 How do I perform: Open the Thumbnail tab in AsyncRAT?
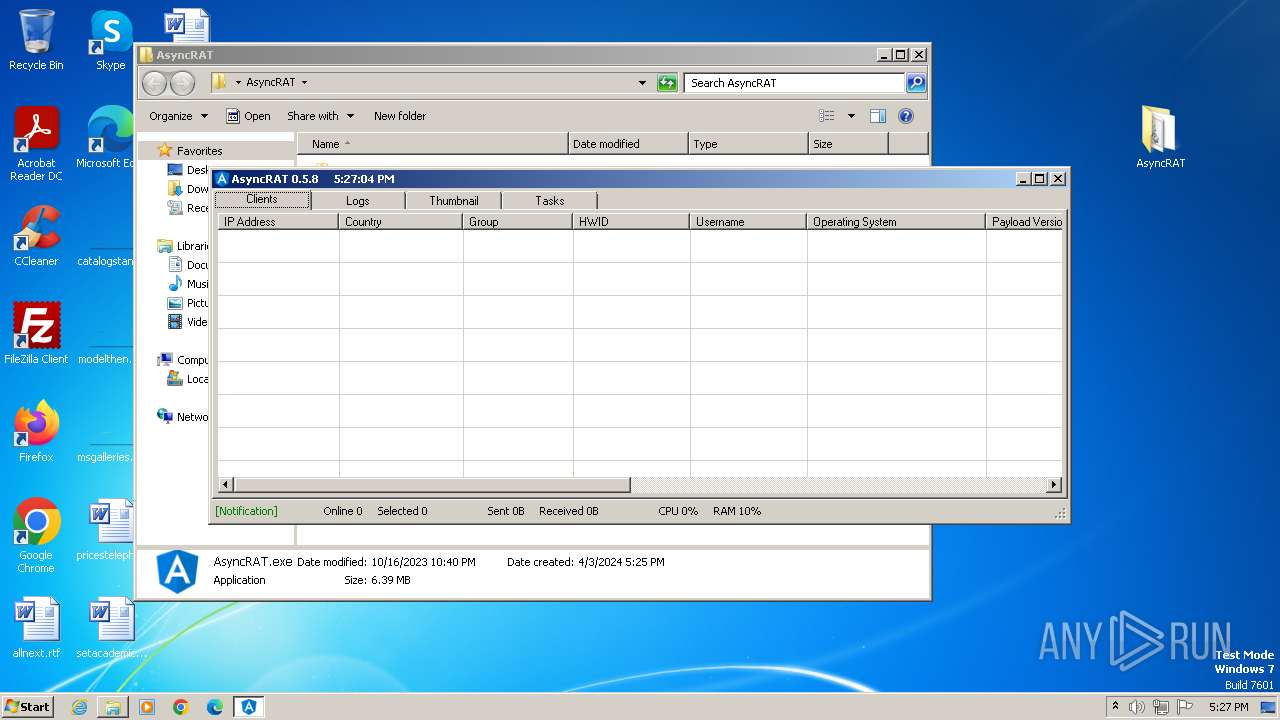pos(454,201)
